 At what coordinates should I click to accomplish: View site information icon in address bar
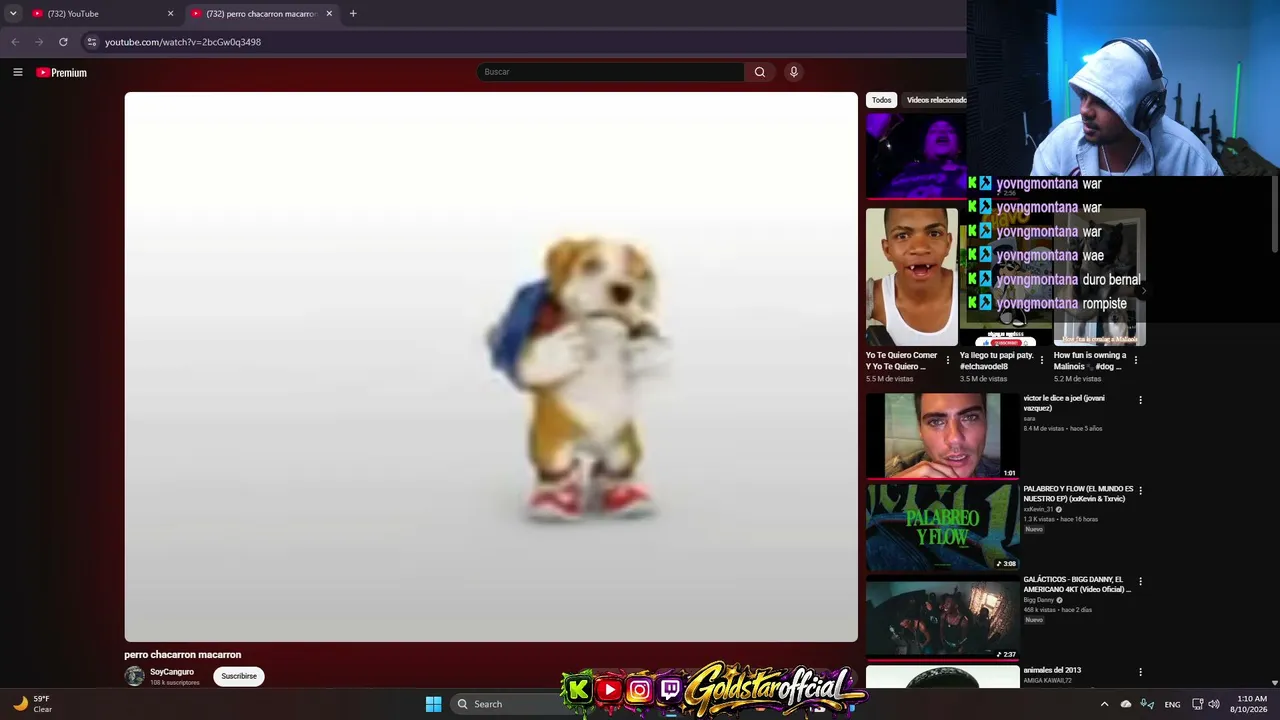[91, 42]
